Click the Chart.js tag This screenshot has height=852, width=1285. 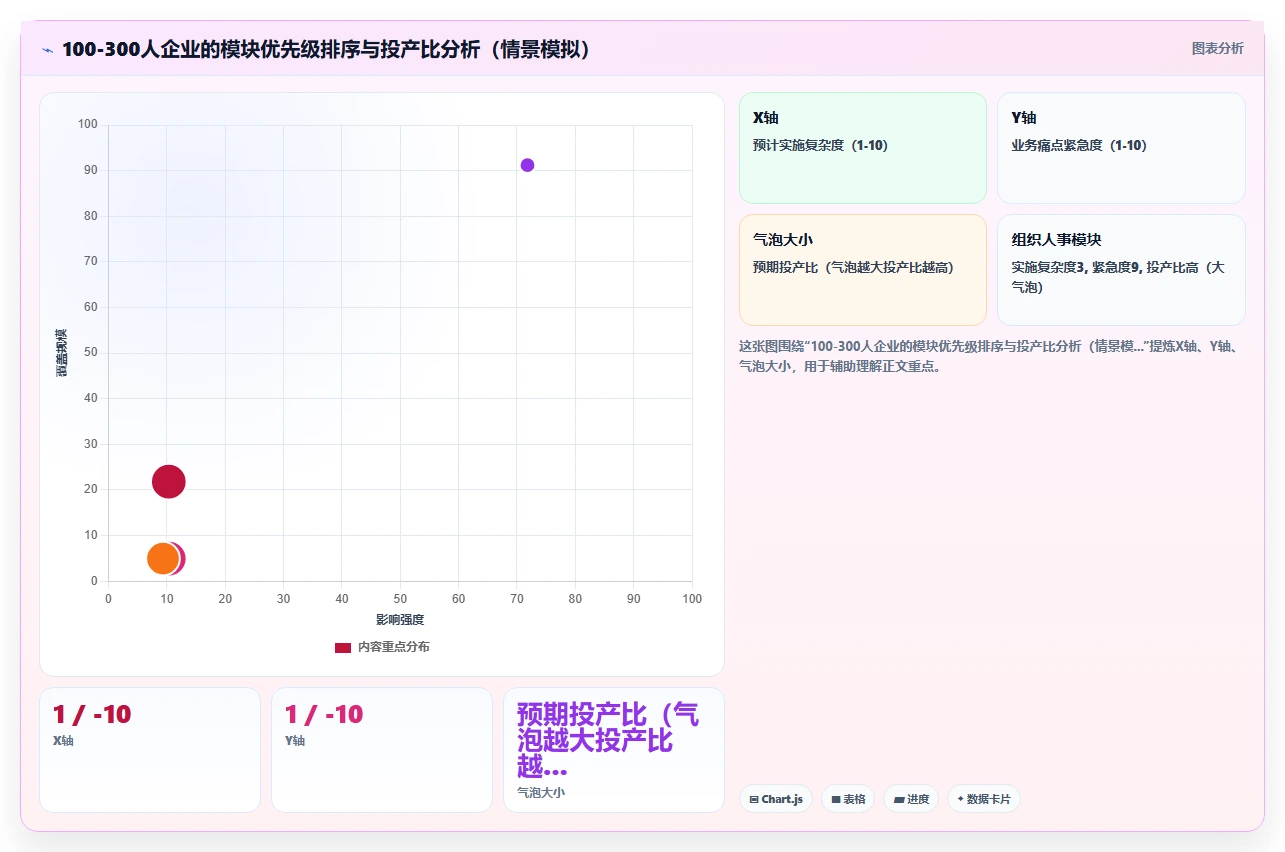[x=776, y=799]
